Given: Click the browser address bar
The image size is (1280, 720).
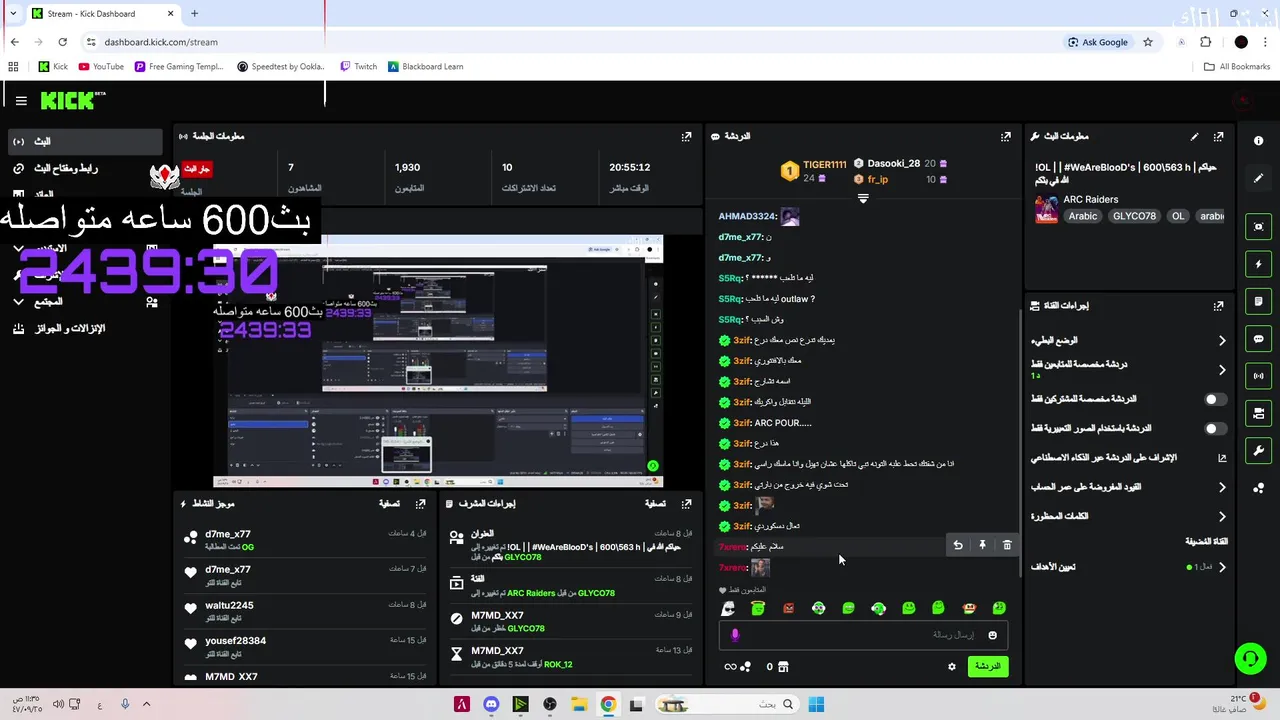Looking at the screenshot, I should coord(570,42).
